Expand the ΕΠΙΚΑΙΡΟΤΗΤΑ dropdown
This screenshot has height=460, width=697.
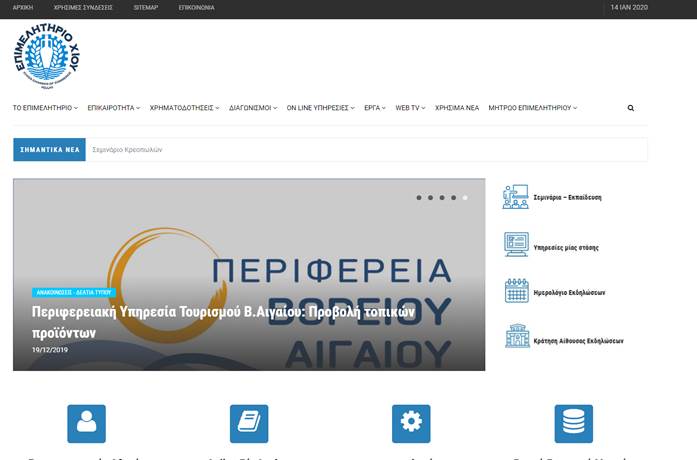[x=114, y=108]
